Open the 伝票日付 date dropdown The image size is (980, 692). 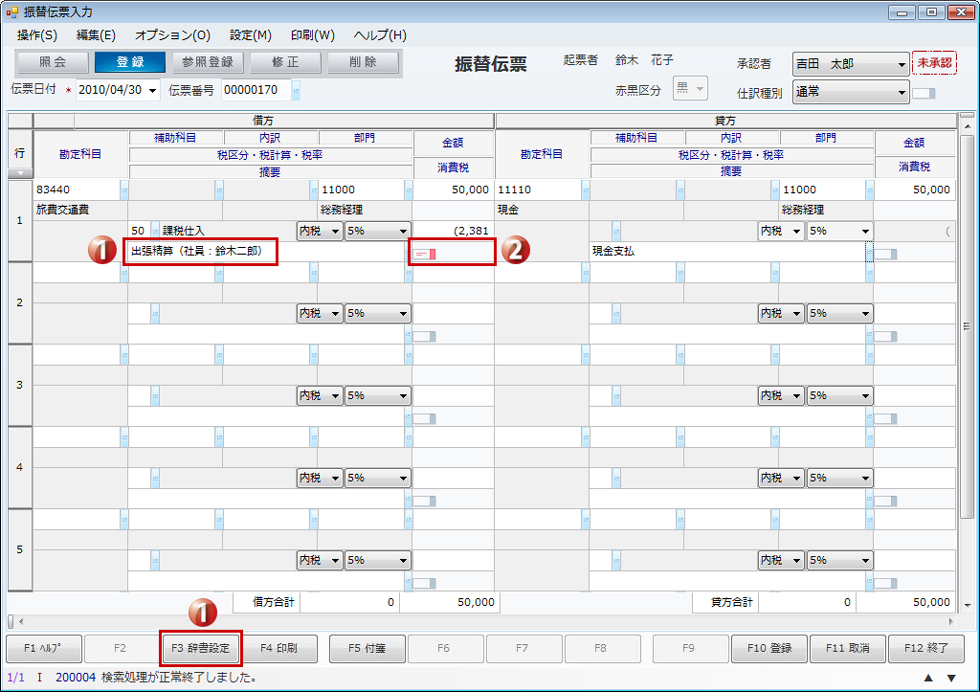click(152, 91)
